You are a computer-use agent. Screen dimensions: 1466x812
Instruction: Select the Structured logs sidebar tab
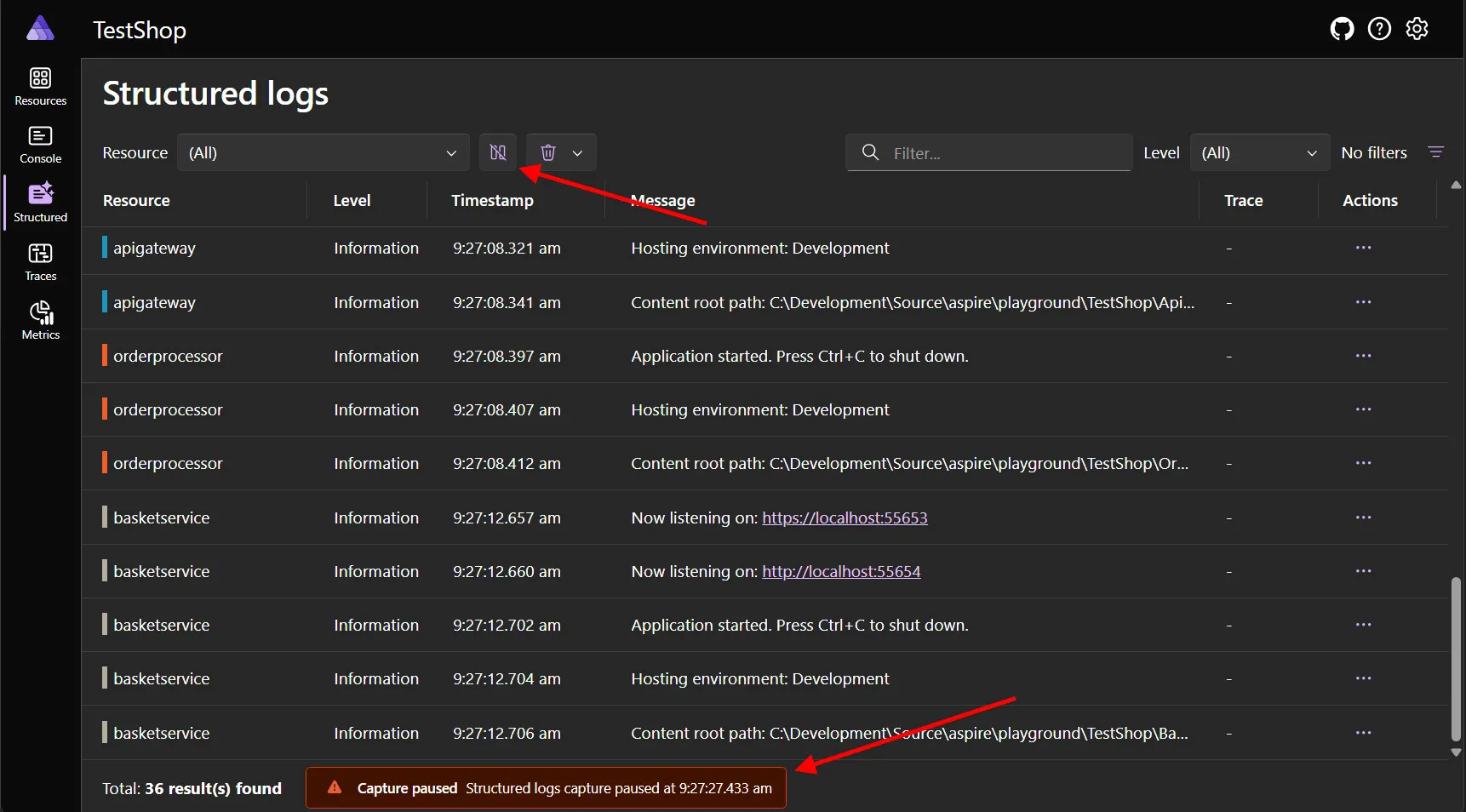39,202
